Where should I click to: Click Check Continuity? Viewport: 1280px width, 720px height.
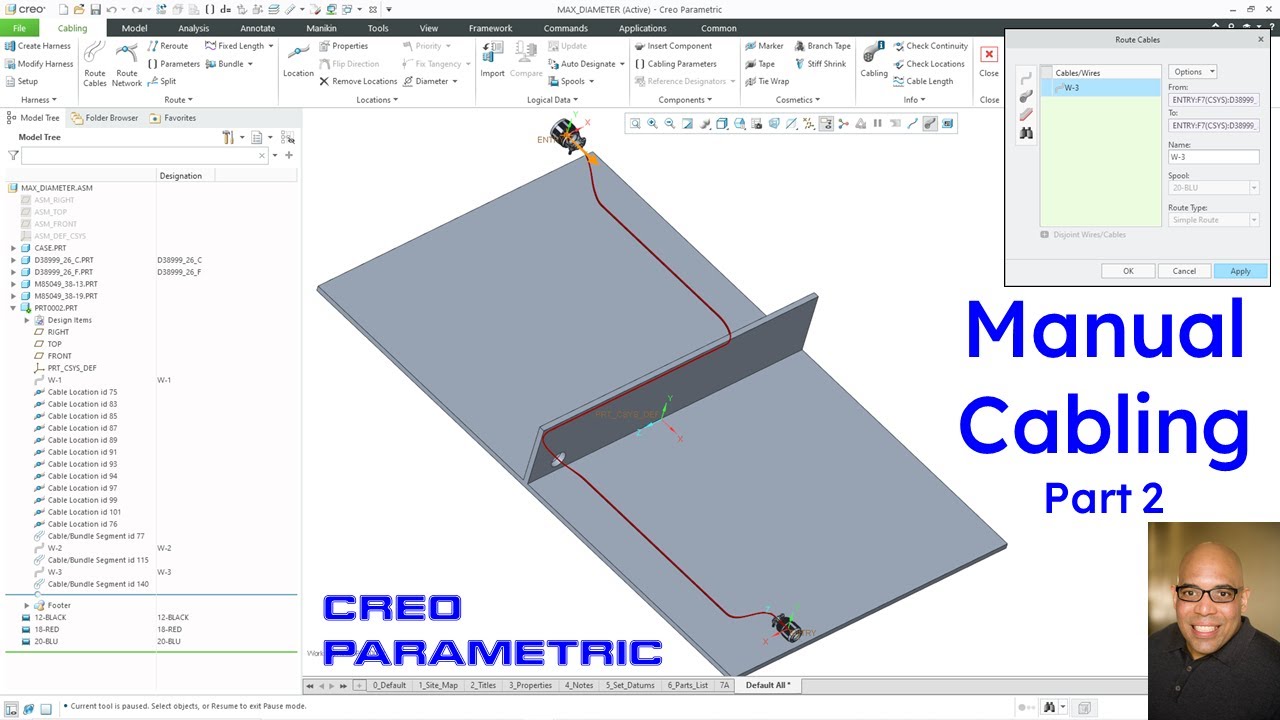[930, 46]
